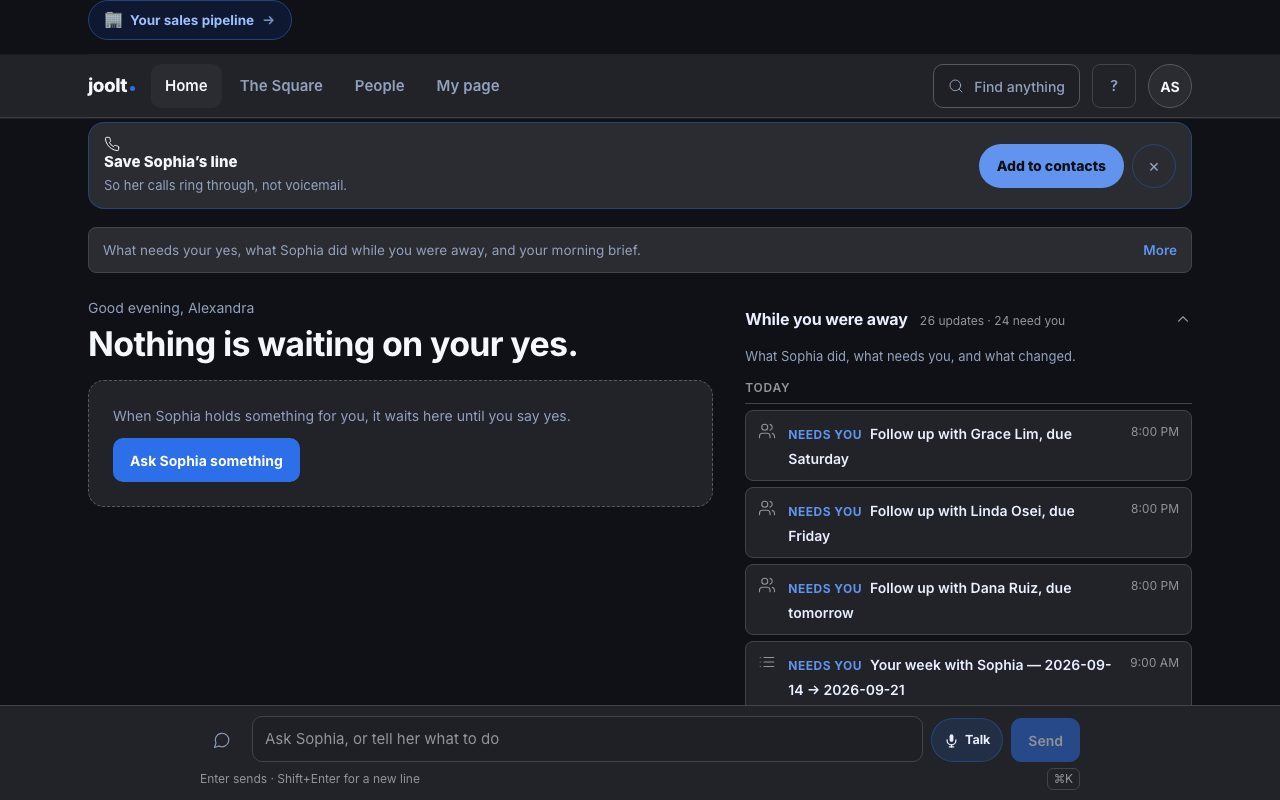Click the phone icon in Sophia's line banner

pyautogui.click(x=112, y=143)
